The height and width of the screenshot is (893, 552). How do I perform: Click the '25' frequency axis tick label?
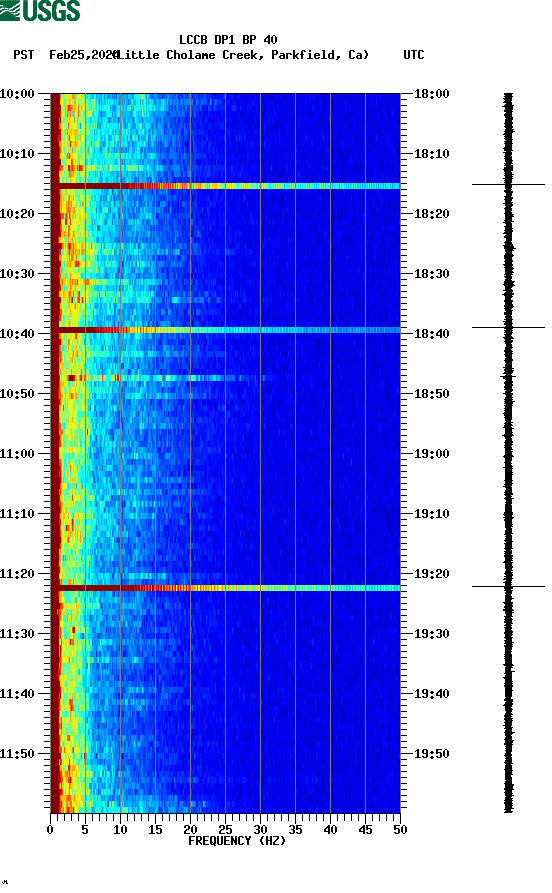pyautogui.click(x=225, y=830)
